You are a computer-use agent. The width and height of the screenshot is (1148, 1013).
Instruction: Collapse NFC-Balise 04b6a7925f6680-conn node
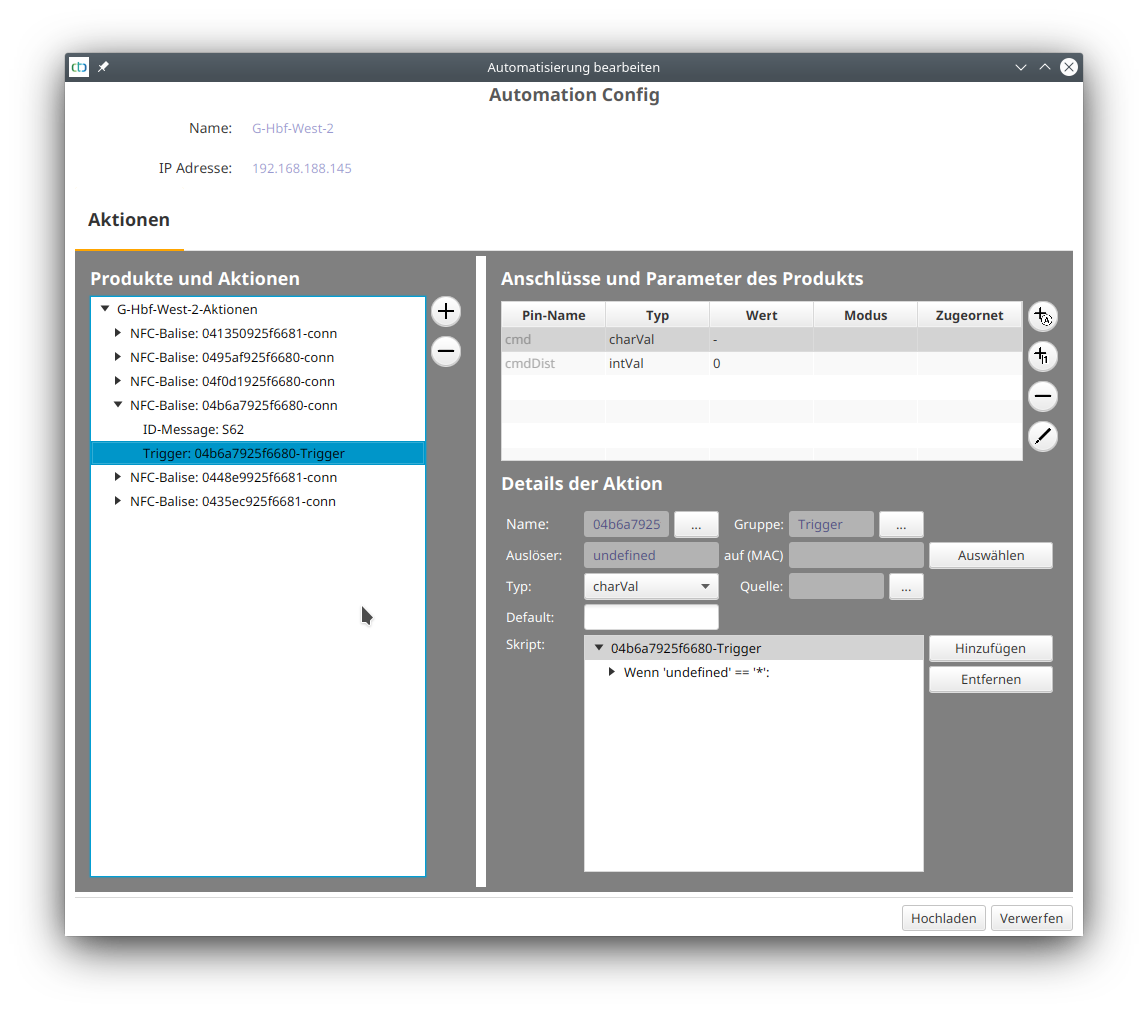(118, 405)
